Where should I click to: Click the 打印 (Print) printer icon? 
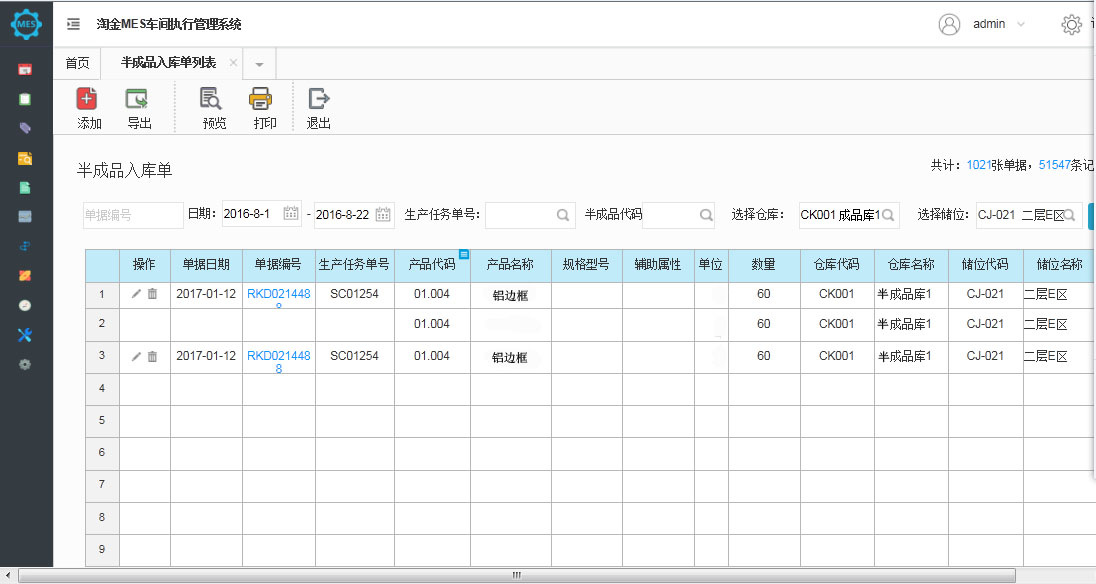pos(261,98)
